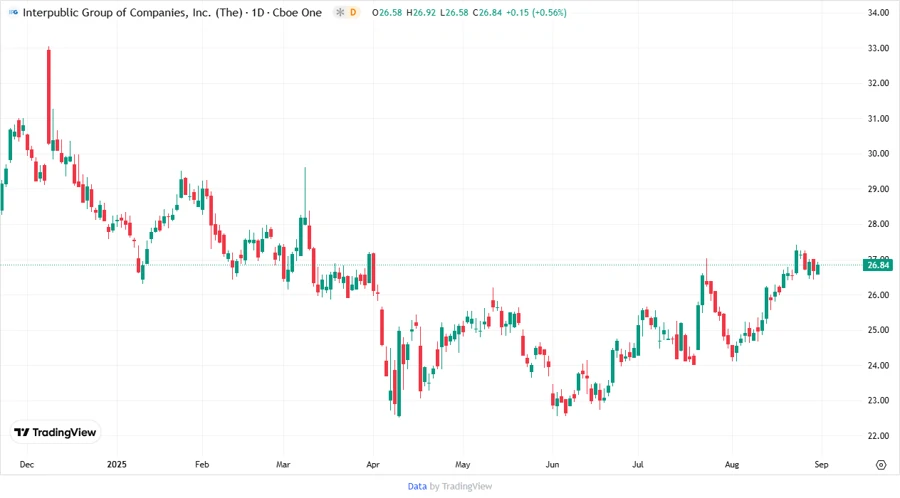Click the Feb time axis label

(202, 464)
